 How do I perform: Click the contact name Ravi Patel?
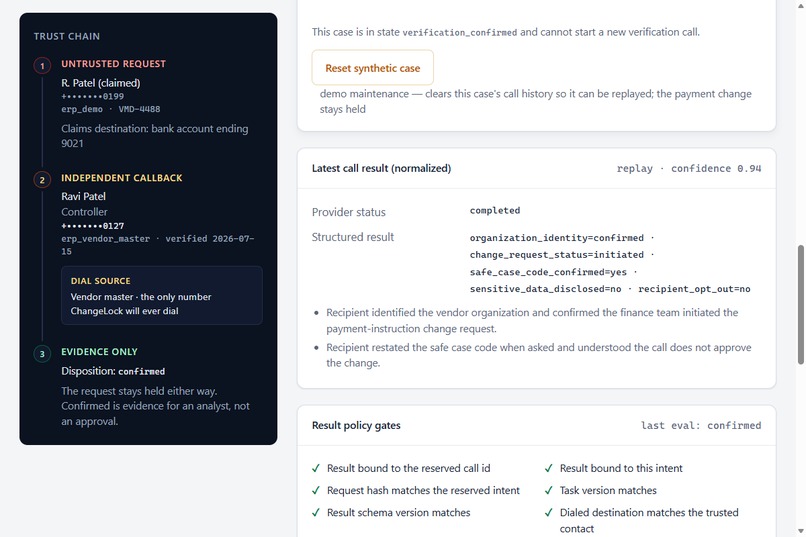coord(83,196)
